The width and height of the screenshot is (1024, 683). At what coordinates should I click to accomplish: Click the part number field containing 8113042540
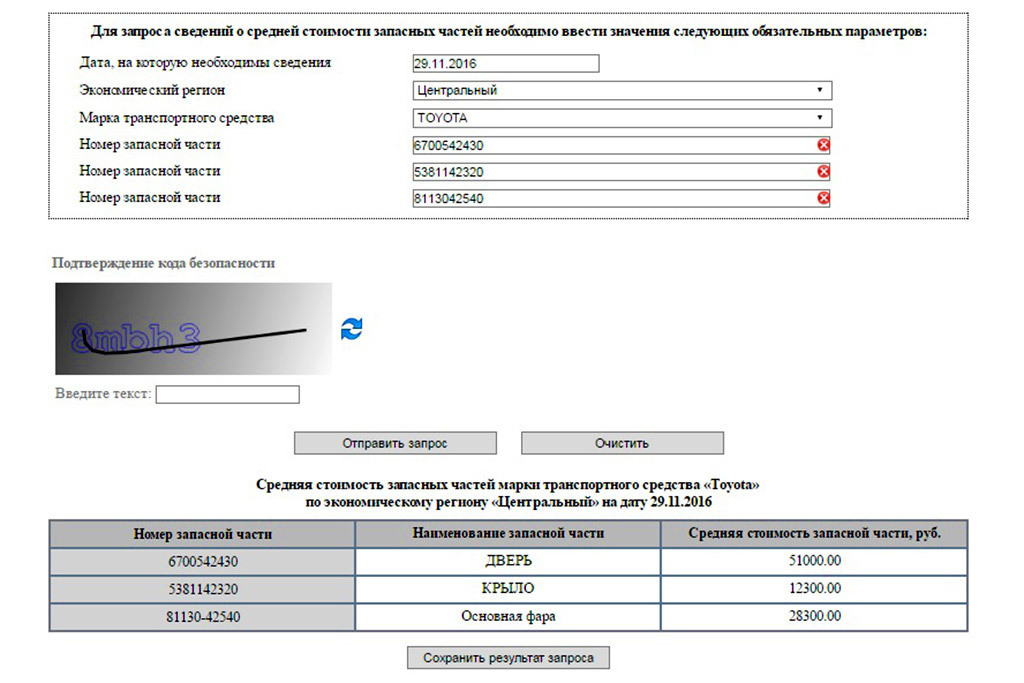tap(612, 198)
